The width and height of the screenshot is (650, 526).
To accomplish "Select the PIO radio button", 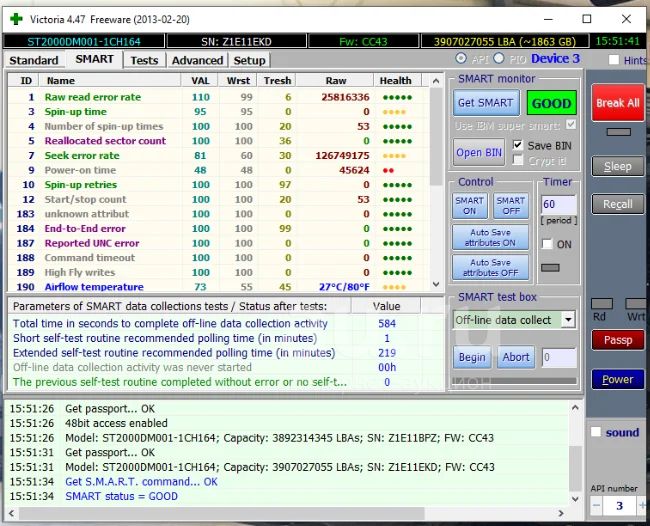I will pos(499,58).
